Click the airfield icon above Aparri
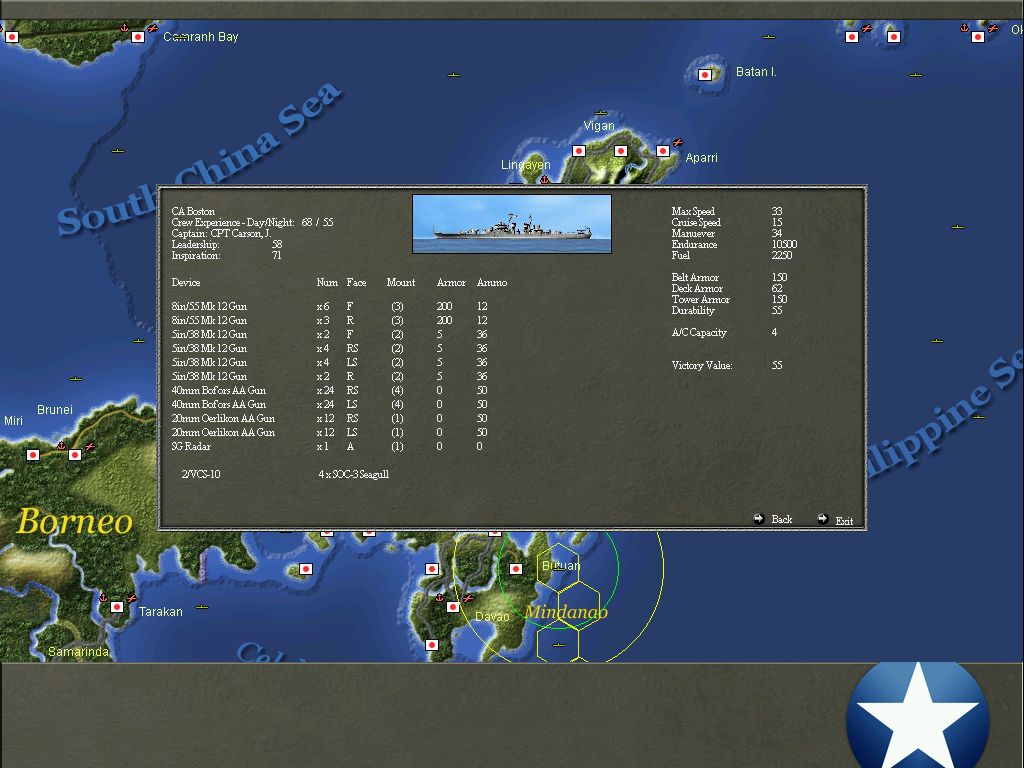This screenshot has width=1024, height=768. coord(678,142)
